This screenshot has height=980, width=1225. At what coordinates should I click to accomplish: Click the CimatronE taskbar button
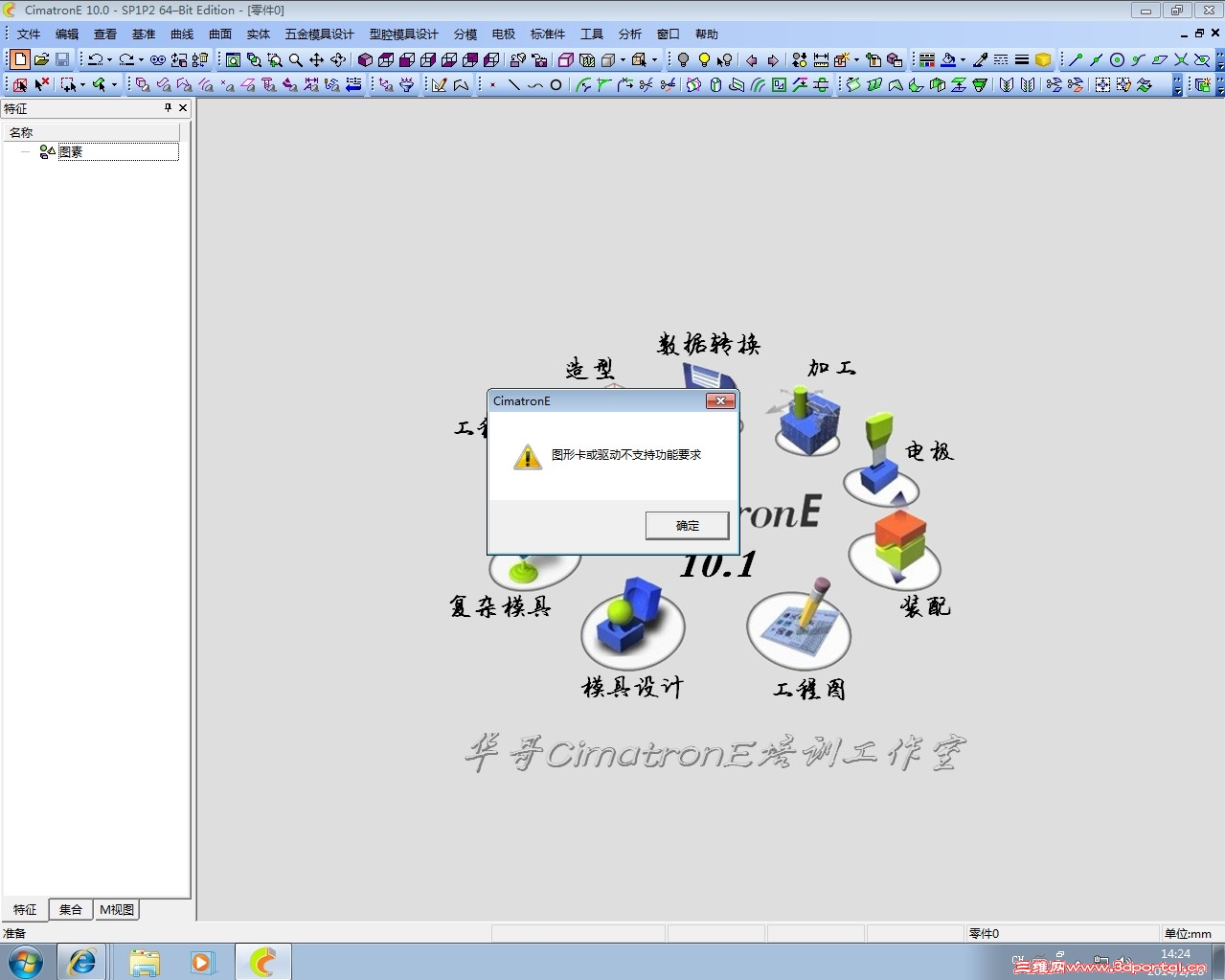click(263, 962)
